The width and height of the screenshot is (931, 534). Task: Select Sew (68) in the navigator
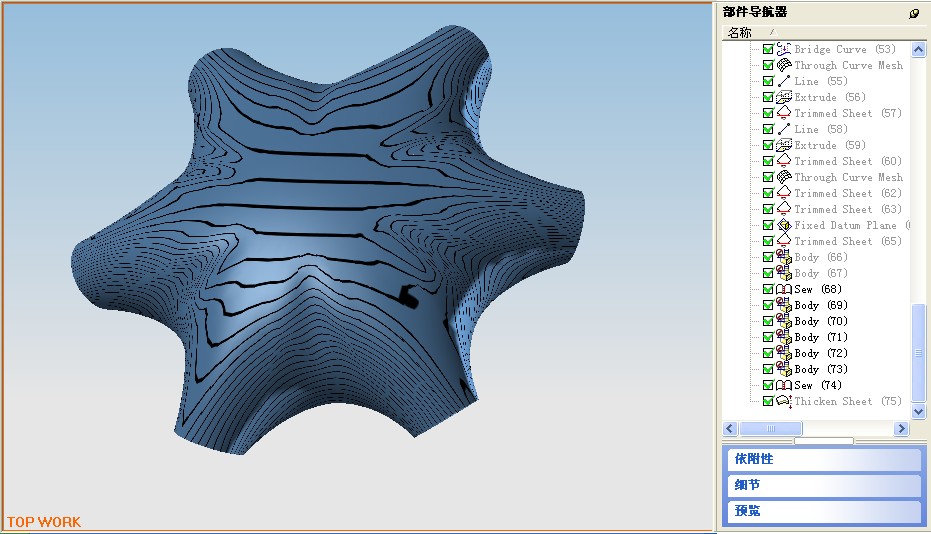818,289
